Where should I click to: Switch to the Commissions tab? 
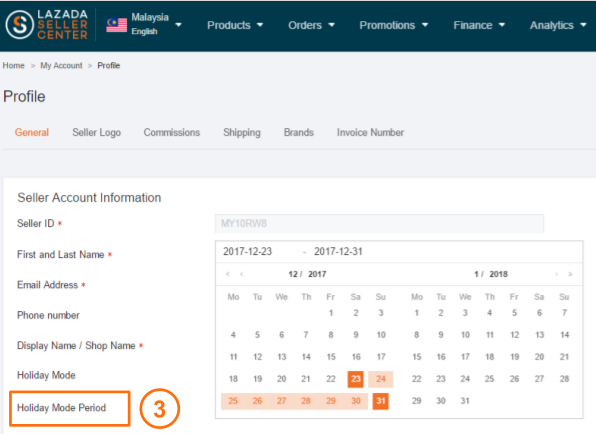[x=172, y=133]
